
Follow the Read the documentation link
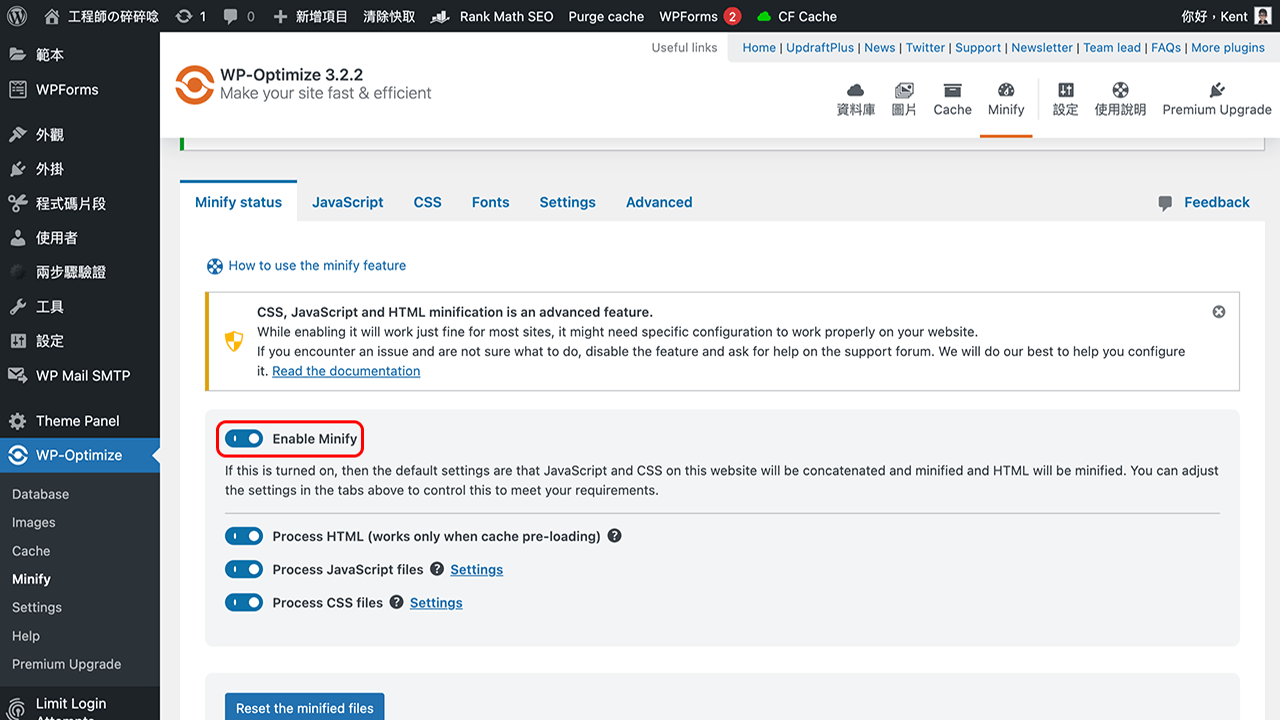pos(345,370)
